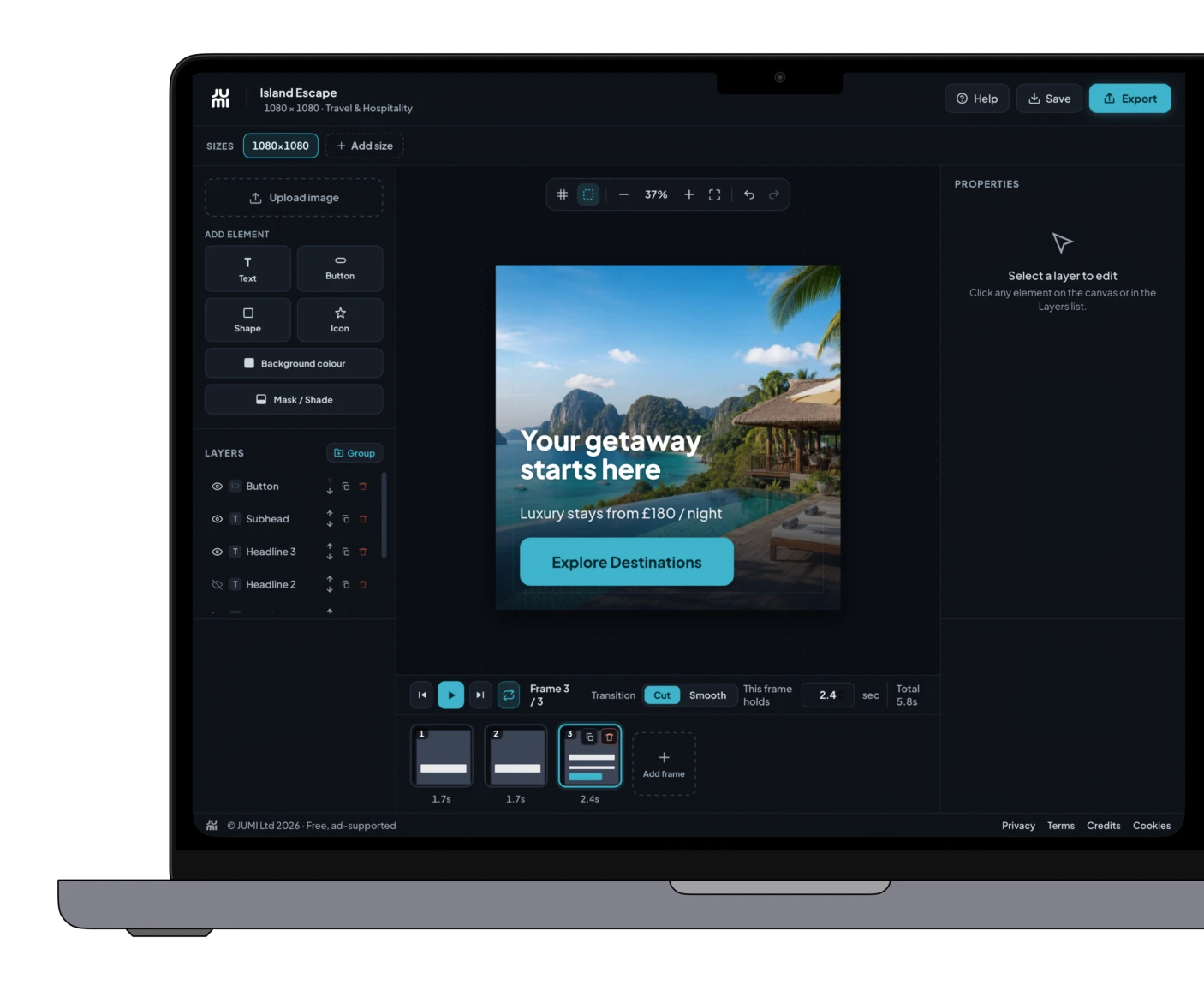Toggle the loop playback button
1204x991 pixels.
[509, 695]
